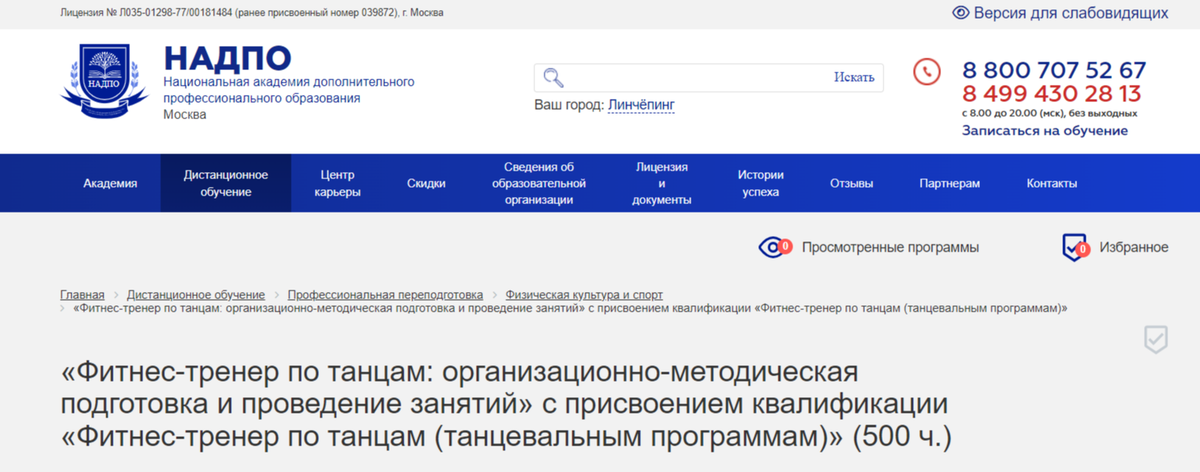The width and height of the screenshot is (1200, 472).
Task: Add program to favorites via gray shield icon
Action: coord(1155,339)
